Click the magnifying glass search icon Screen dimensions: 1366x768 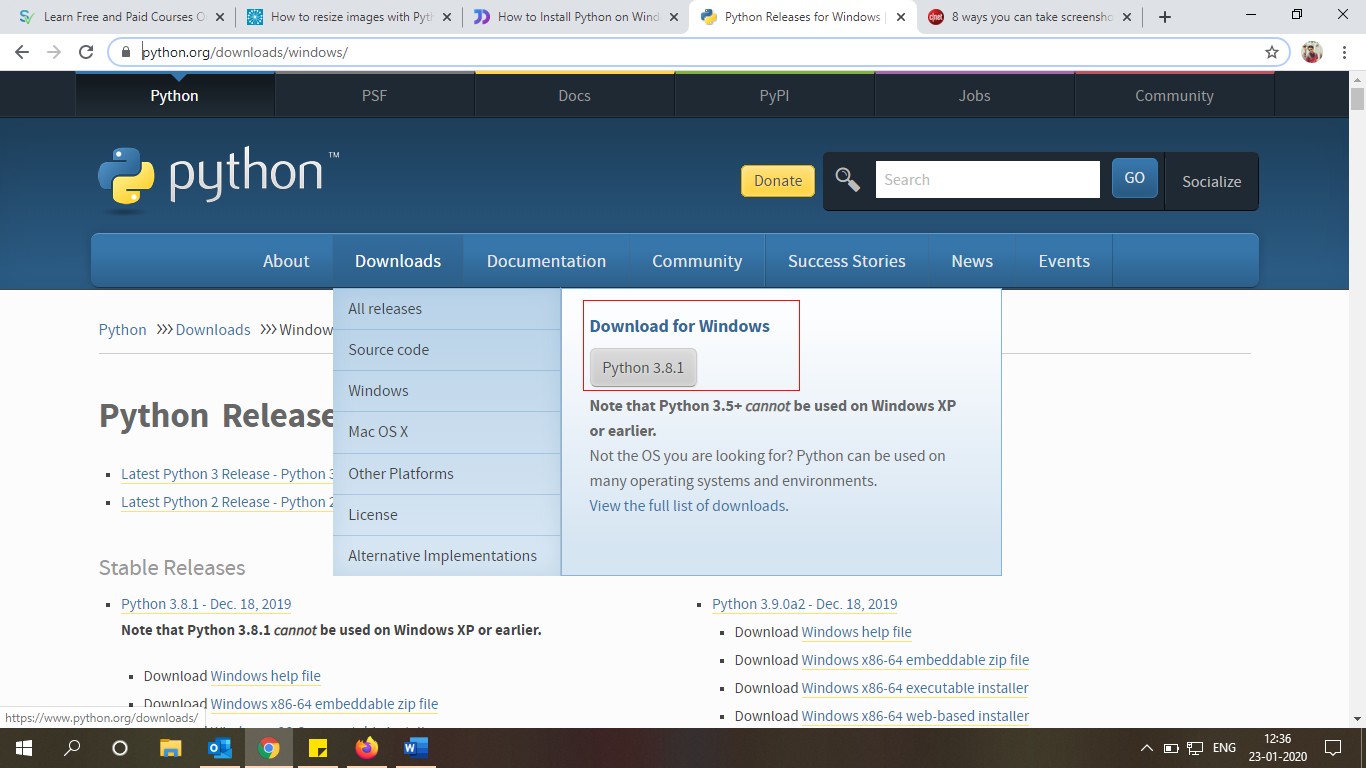click(x=848, y=180)
